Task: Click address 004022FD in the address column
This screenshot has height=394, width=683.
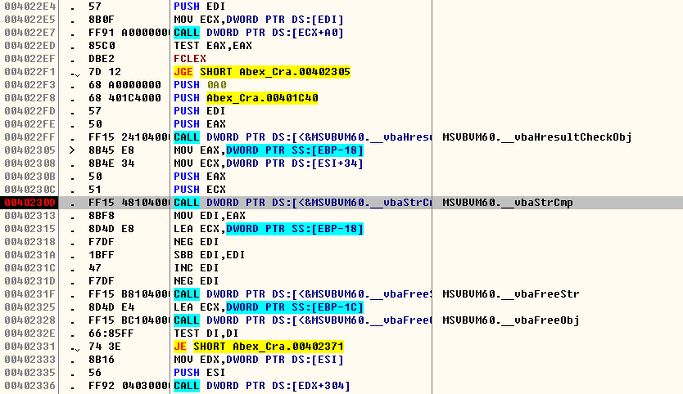Action: 30,111
